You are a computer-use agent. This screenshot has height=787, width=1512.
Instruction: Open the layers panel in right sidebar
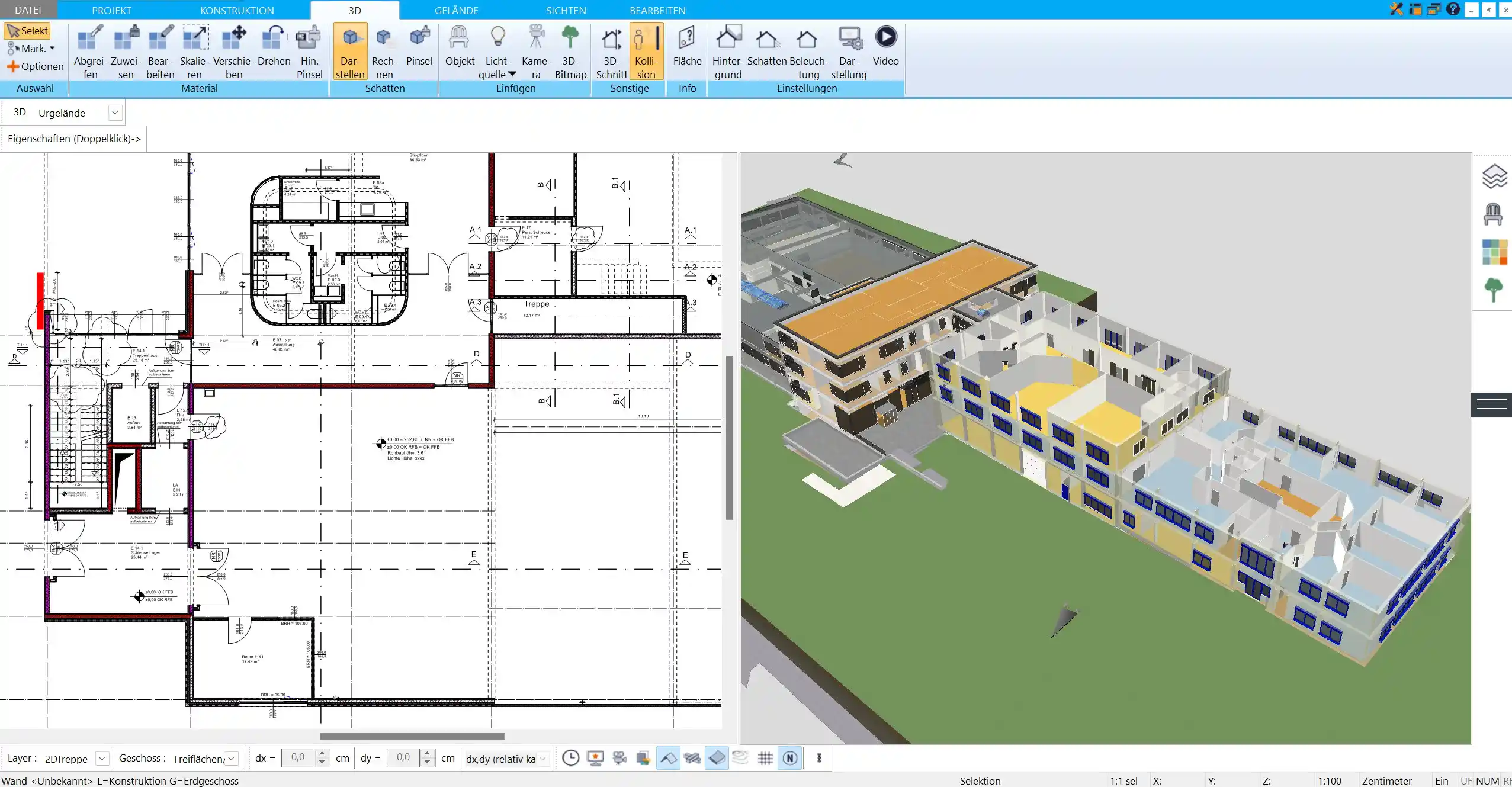(x=1494, y=176)
